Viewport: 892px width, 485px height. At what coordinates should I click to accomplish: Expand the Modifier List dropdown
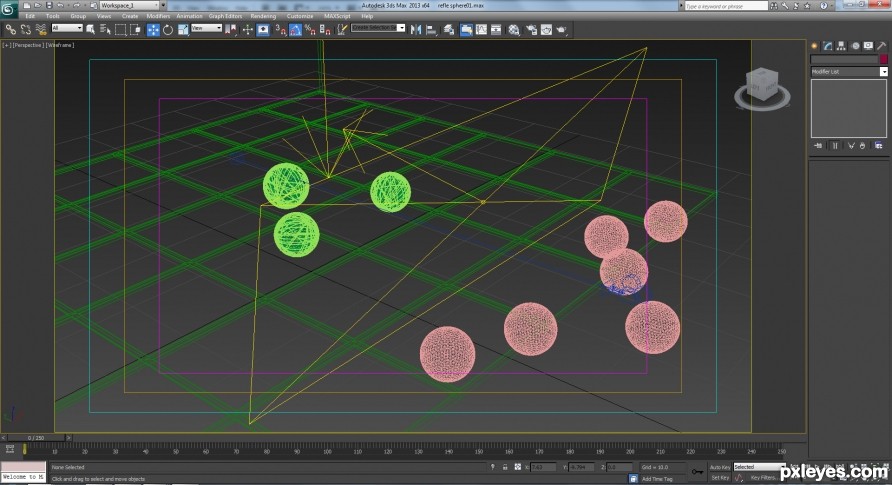coord(849,72)
